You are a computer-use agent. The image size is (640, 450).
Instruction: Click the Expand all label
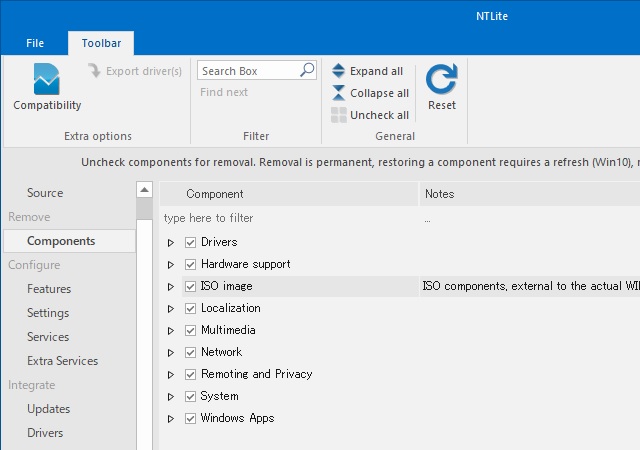point(376,71)
